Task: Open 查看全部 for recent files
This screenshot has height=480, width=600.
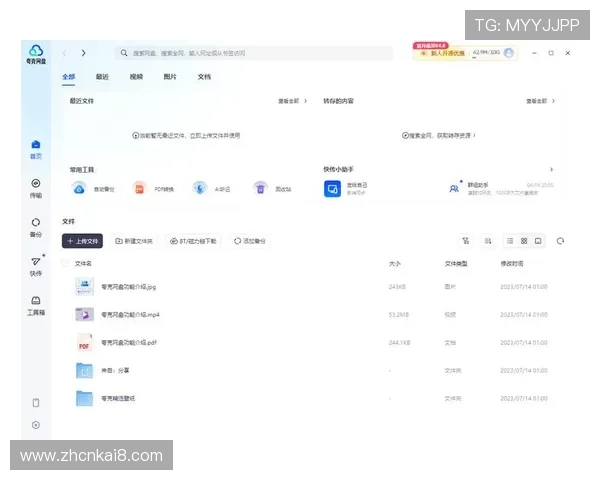Action: pyautogui.click(x=292, y=101)
